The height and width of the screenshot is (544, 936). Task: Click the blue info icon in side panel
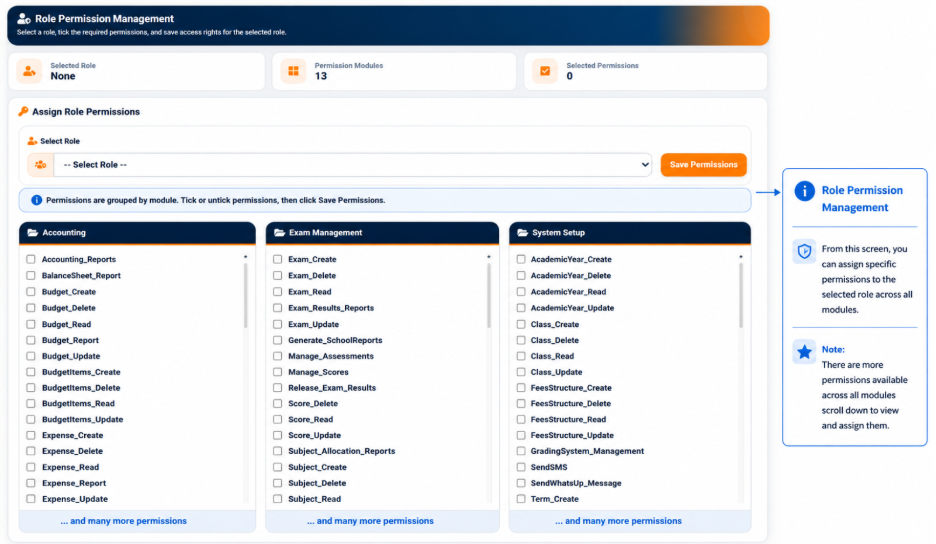804,191
